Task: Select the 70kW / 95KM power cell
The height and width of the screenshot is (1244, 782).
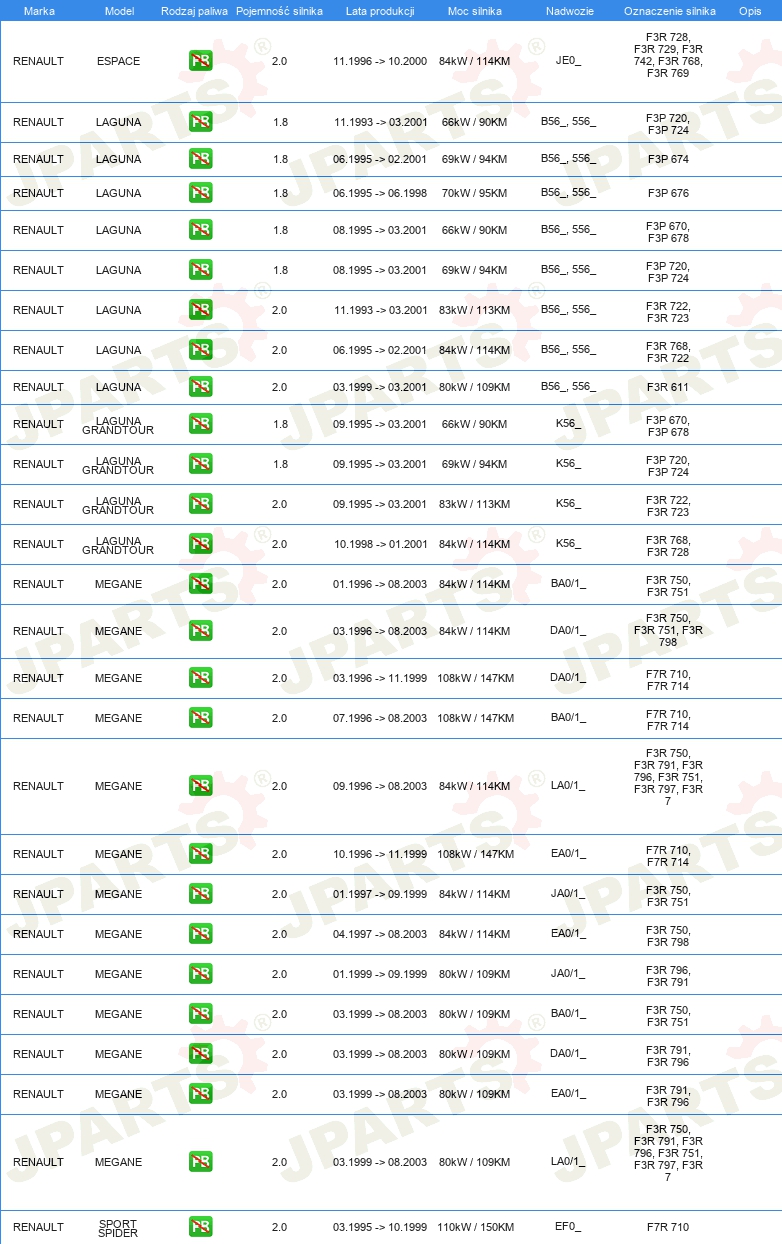Action: tap(475, 193)
